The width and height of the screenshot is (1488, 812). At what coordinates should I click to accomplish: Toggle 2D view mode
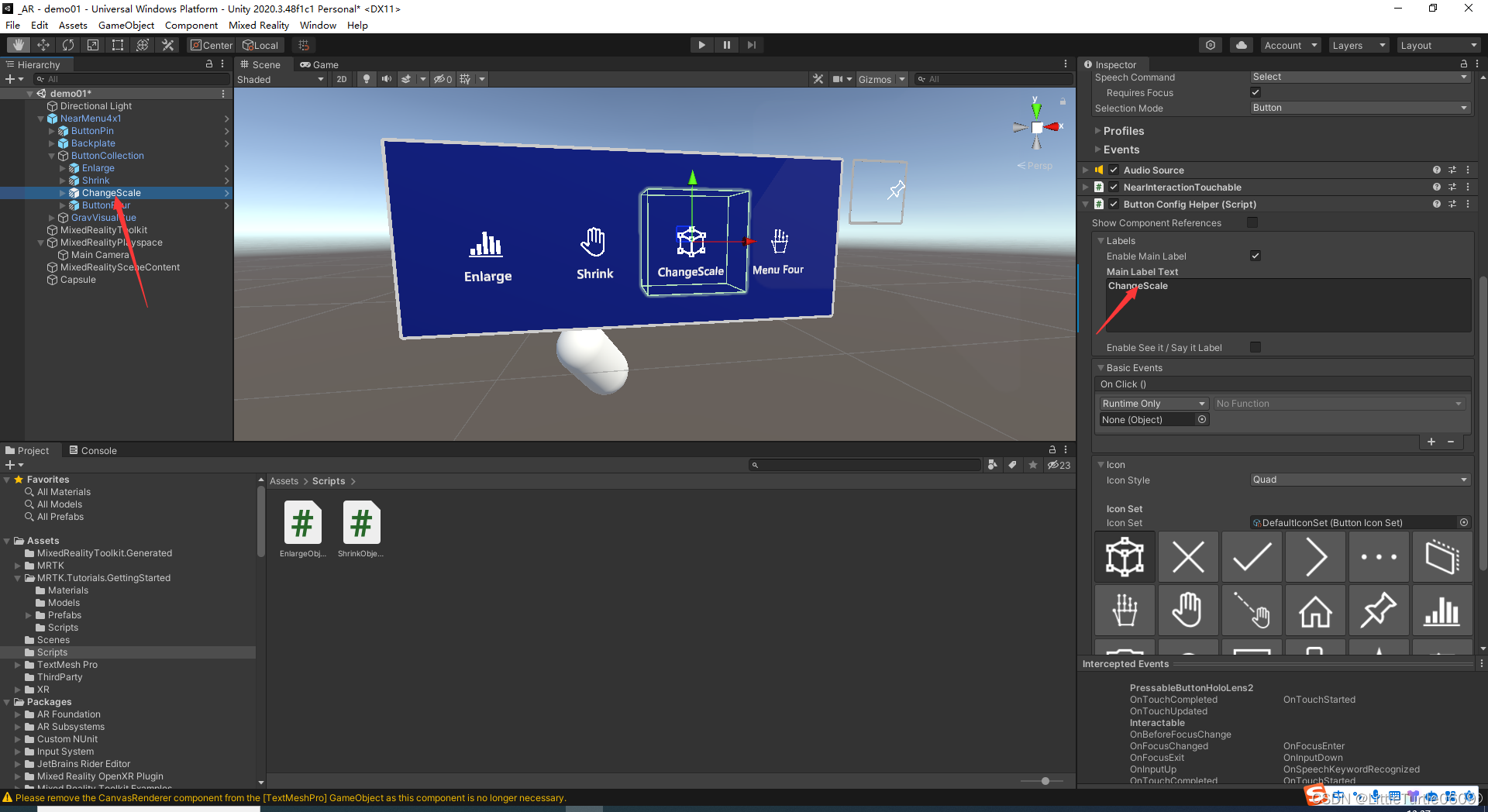(x=342, y=79)
